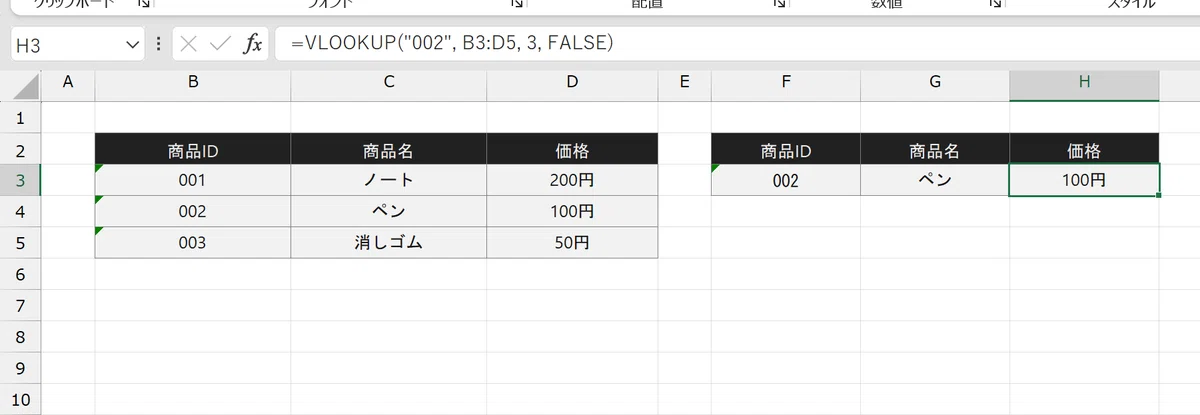The width and height of the screenshot is (1200, 415).
Task: Select cell containing ノート
Action: pyautogui.click(x=389, y=181)
